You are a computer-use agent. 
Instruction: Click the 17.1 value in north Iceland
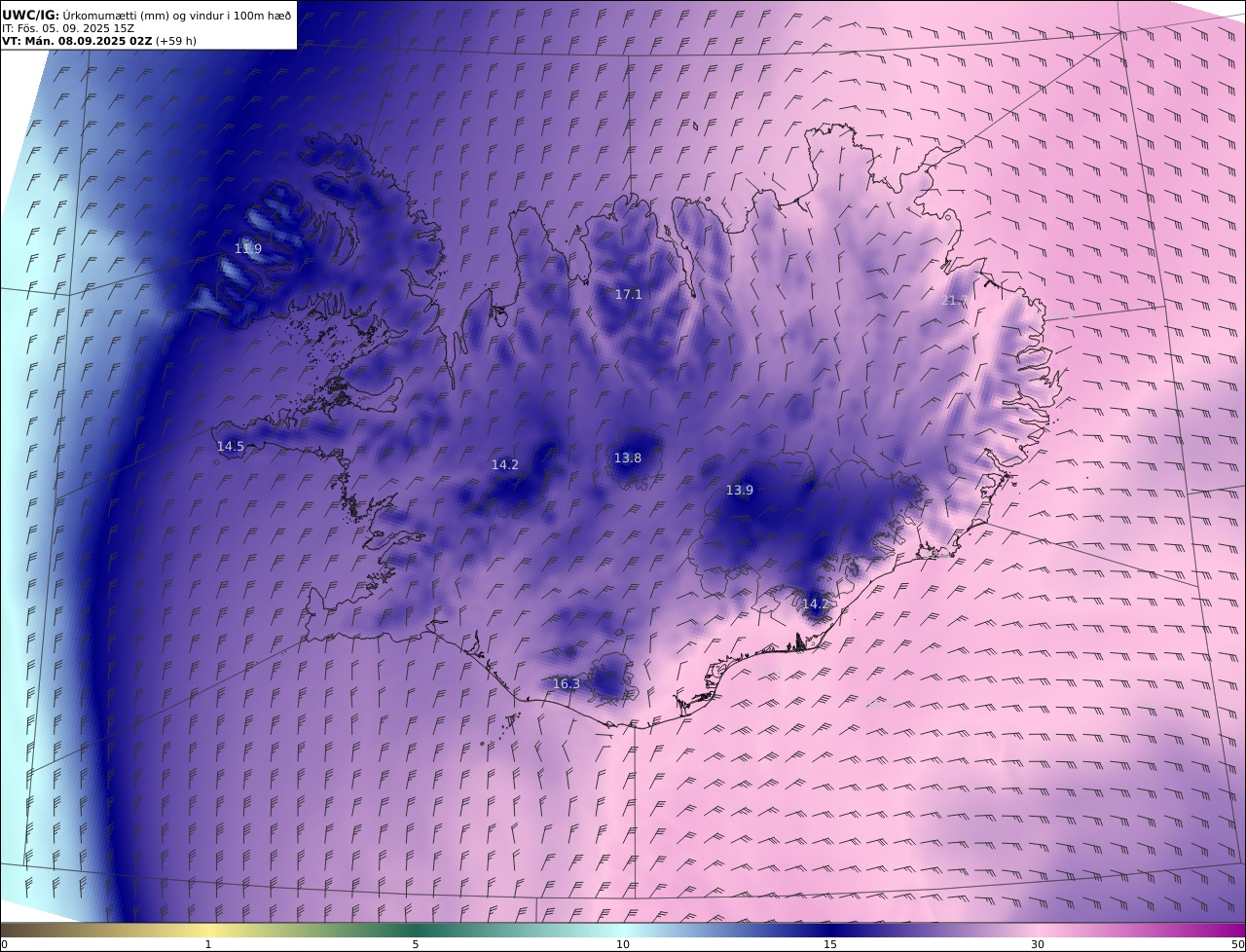click(628, 294)
